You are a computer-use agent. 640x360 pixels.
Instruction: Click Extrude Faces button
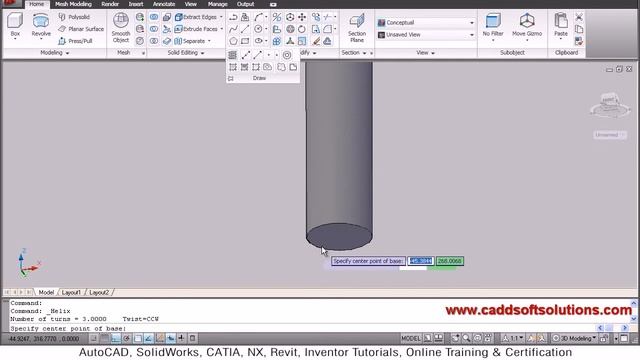(196, 29)
